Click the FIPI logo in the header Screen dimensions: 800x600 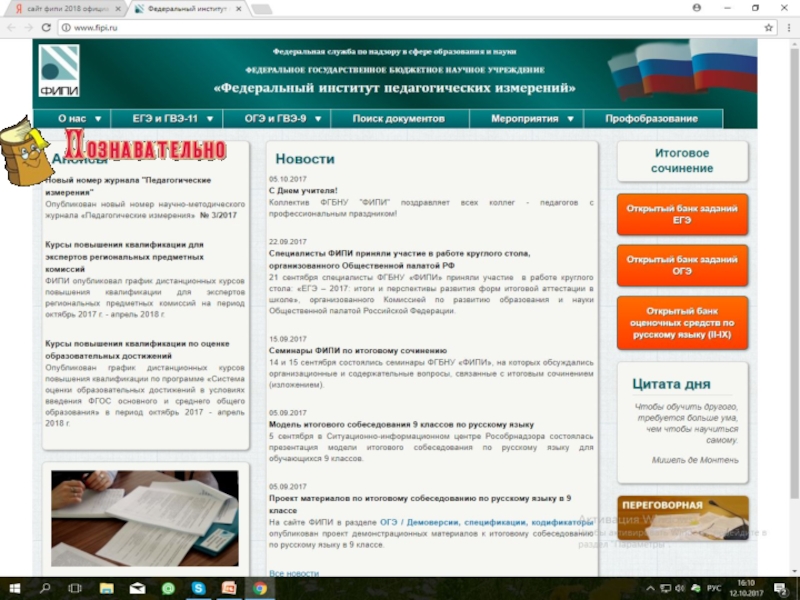pyautogui.click(x=59, y=70)
